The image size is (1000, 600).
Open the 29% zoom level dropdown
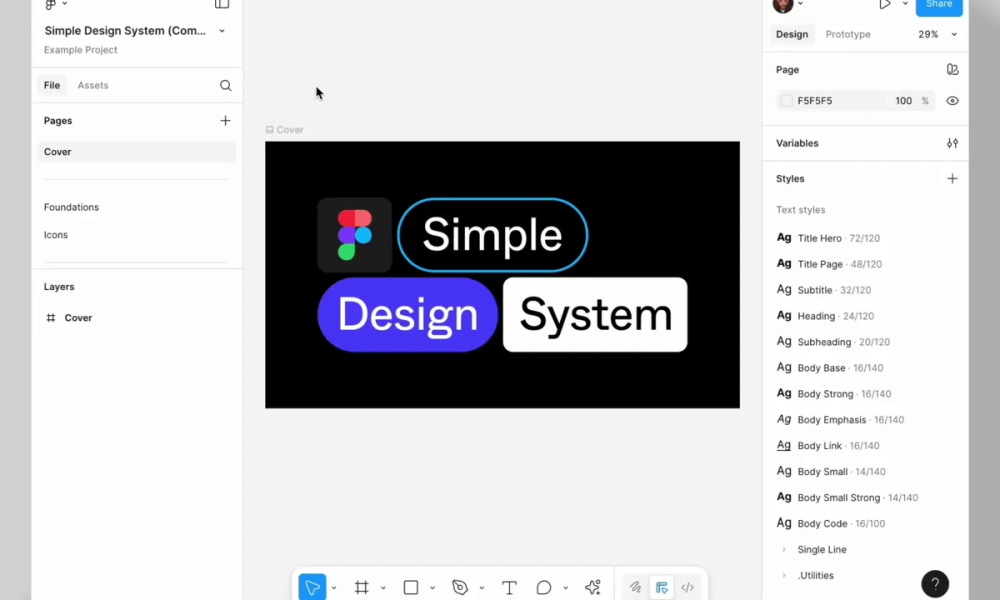coord(937,35)
